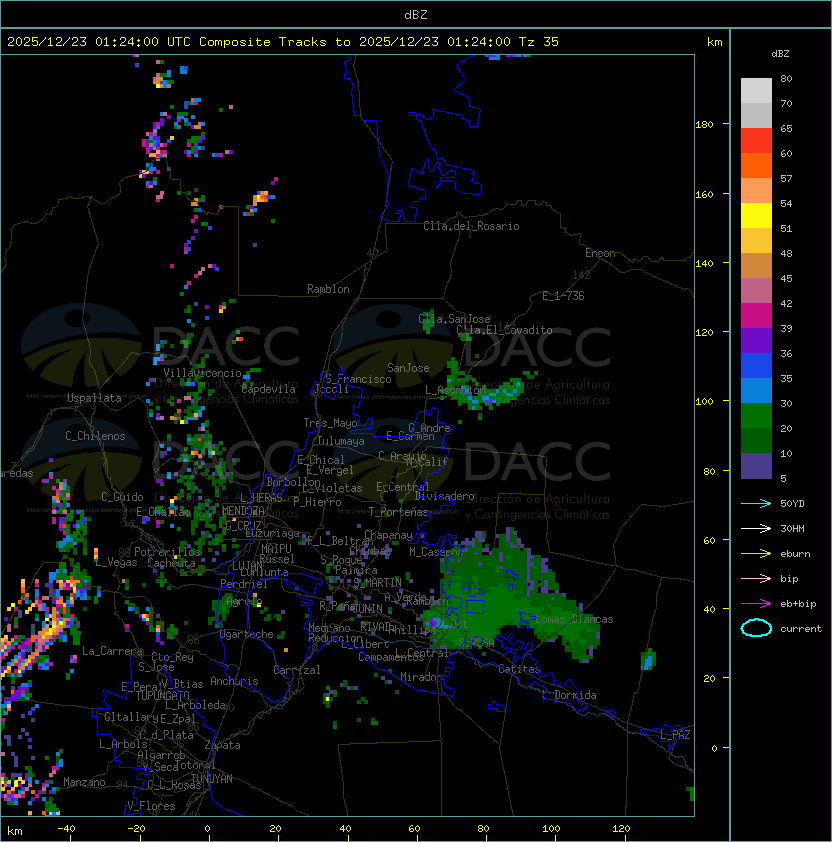
Task: Click the 'Cila.El_Cavadito' map label
Action: click(504, 330)
